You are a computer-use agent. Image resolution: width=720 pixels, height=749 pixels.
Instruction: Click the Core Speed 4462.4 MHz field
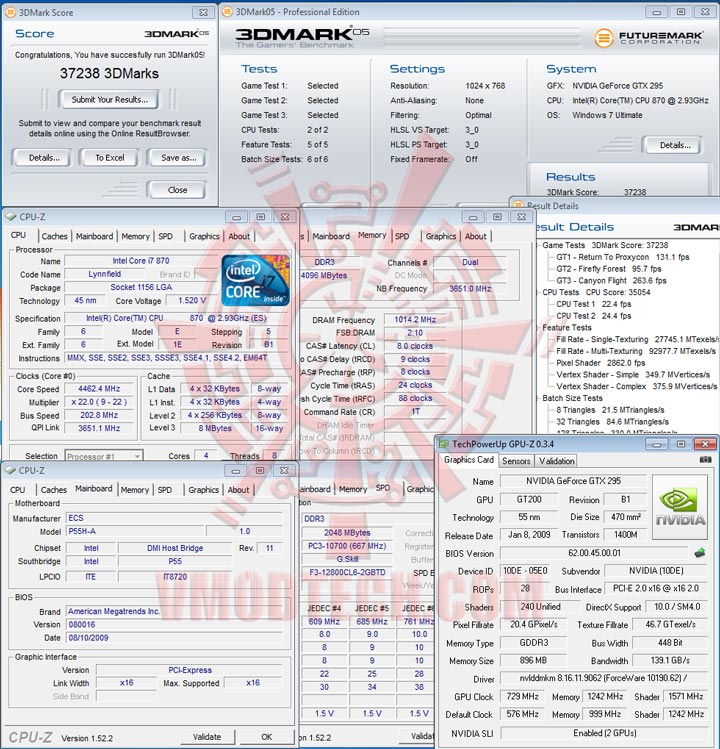pos(99,388)
